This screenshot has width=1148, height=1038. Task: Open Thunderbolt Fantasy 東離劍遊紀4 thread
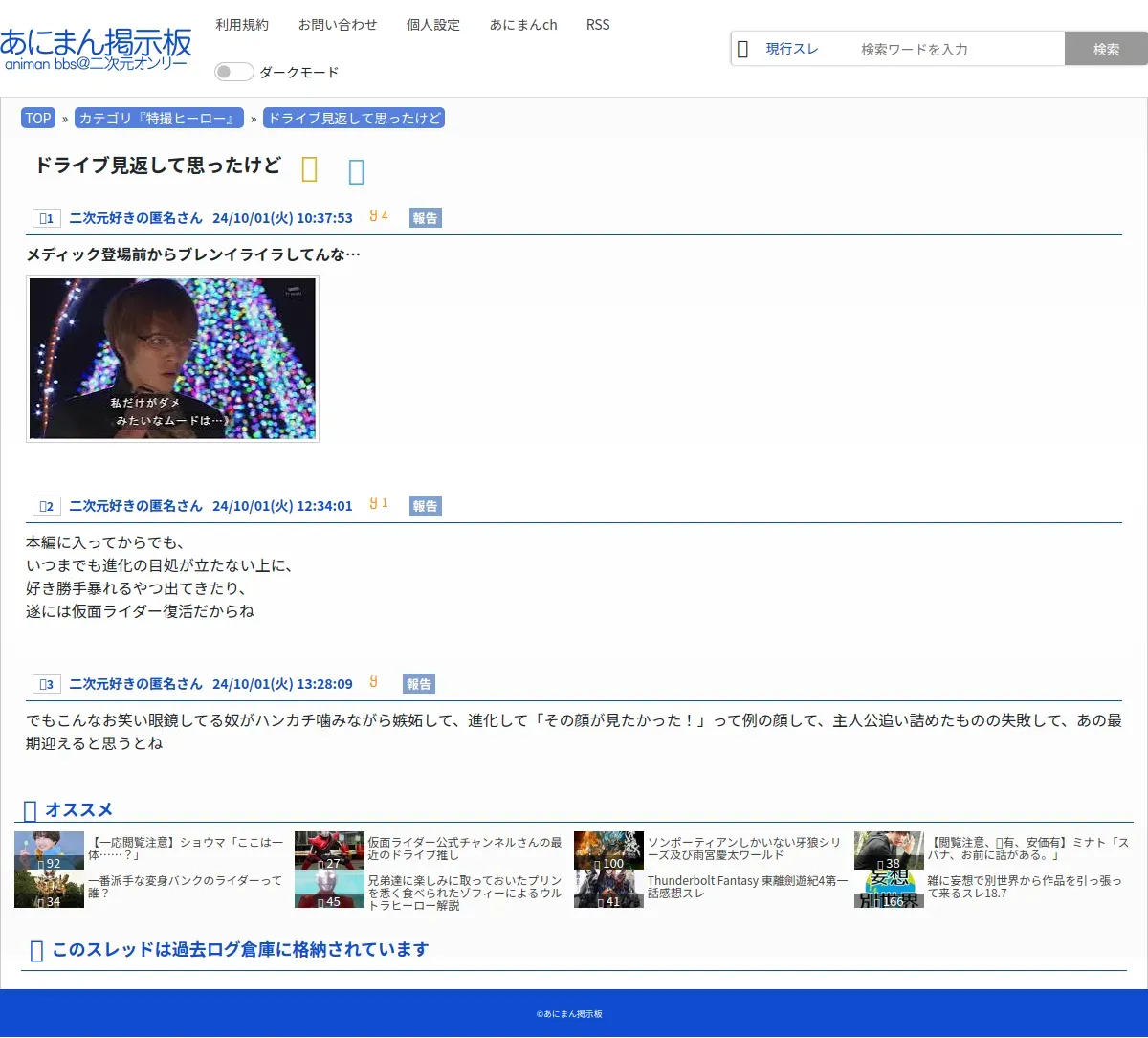[x=748, y=887]
